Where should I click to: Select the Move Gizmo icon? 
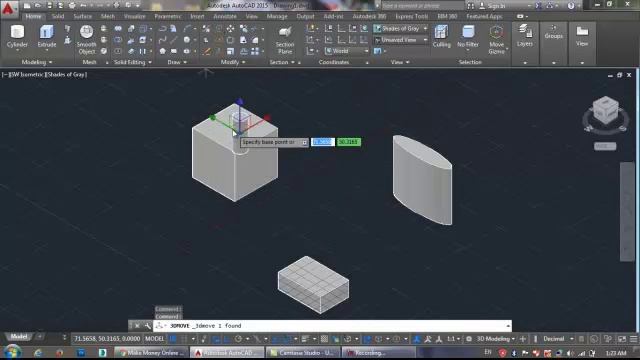[x=496, y=40]
